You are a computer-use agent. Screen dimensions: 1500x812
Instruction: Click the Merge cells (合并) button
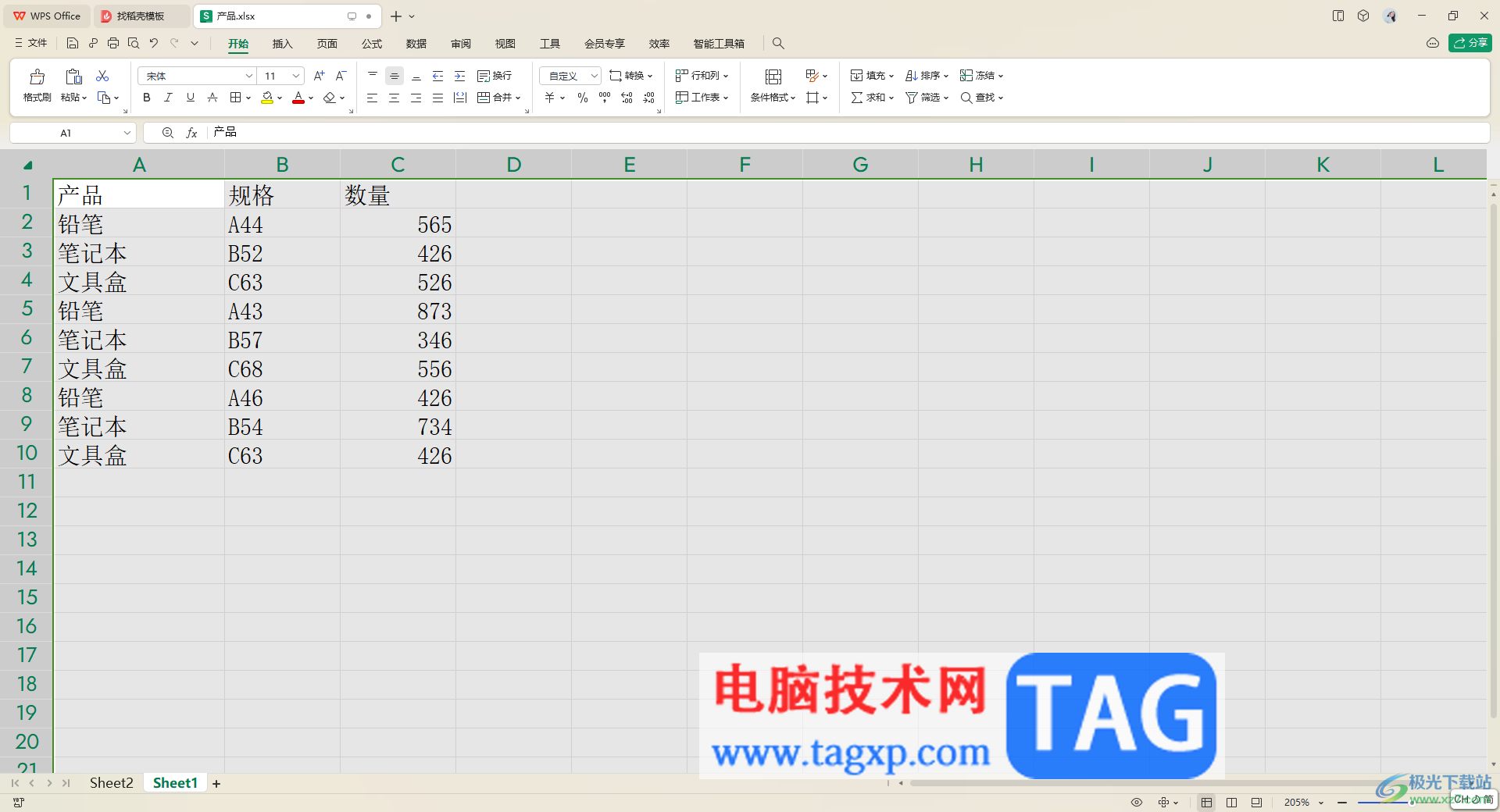click(498, 98)
